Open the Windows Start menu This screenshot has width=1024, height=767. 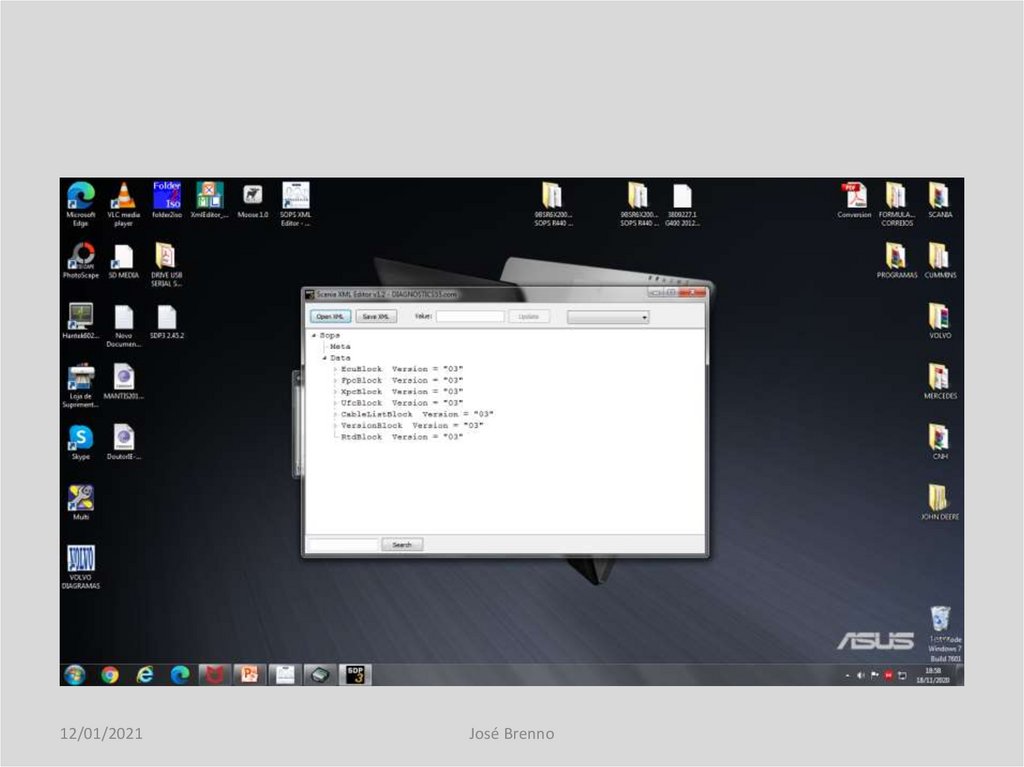click(x=75, y=674)
